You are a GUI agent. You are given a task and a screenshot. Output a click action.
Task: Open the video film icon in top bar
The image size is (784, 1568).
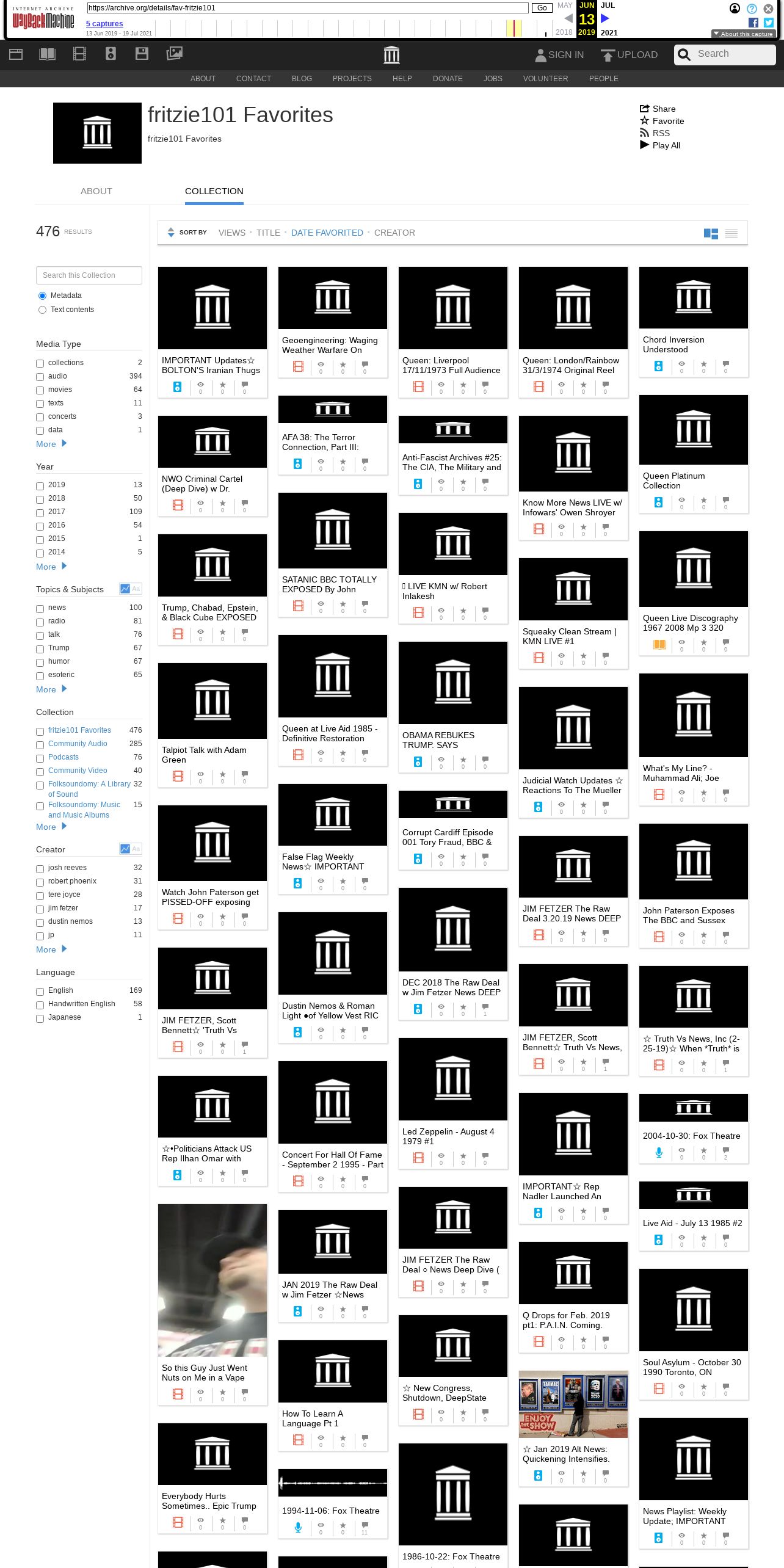coord(79,54)
